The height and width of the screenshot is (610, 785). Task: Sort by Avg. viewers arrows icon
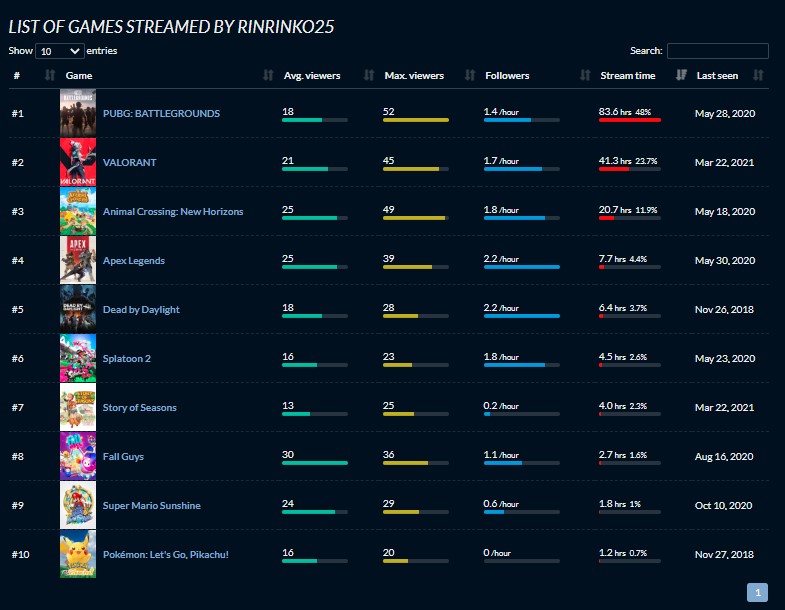point(369,75)
